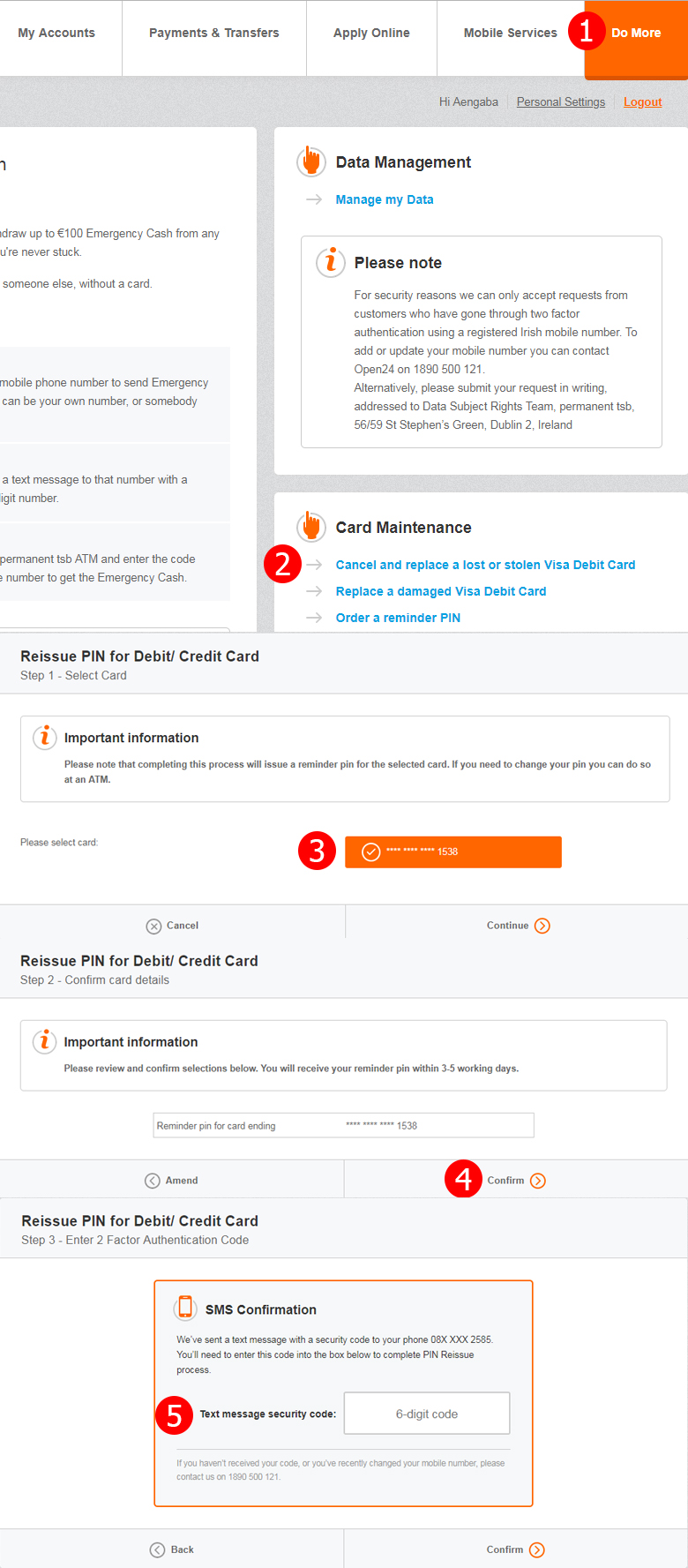The image size is (688, 1568).
Task: Open Personal Settings
Action: 561,102
